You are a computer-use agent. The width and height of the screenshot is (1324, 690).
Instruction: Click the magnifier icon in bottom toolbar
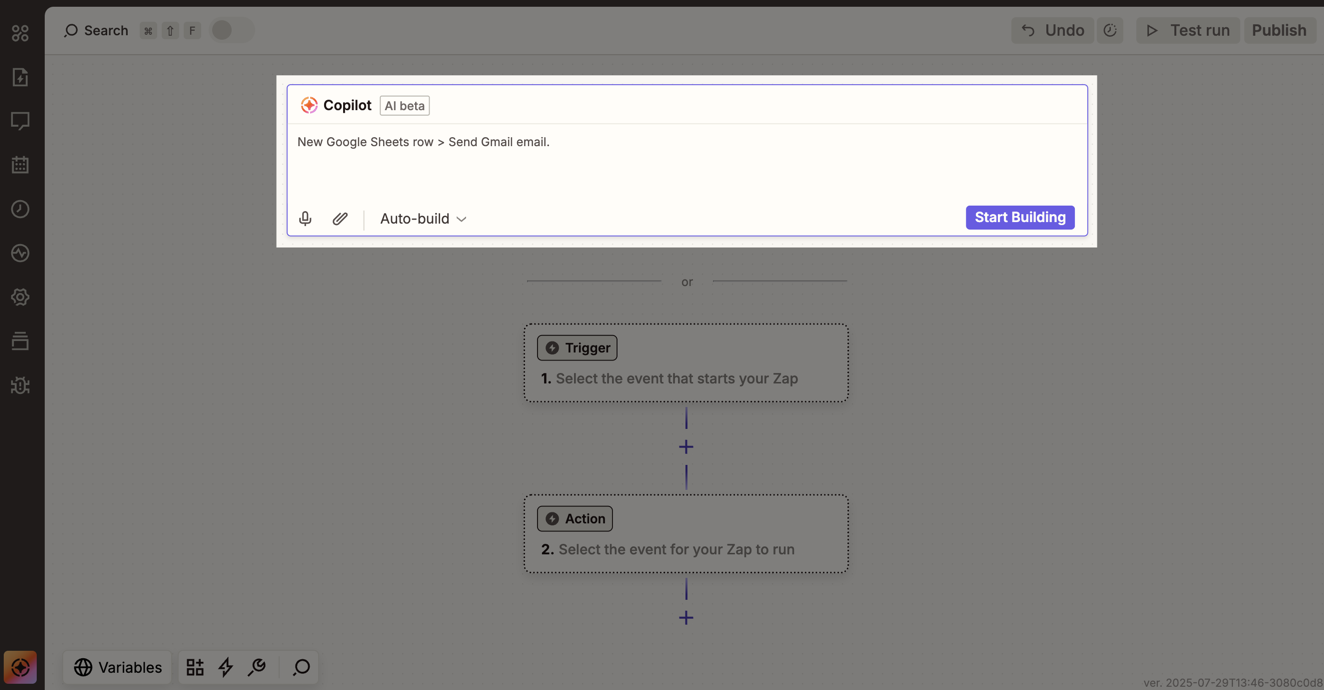(301, 667)
